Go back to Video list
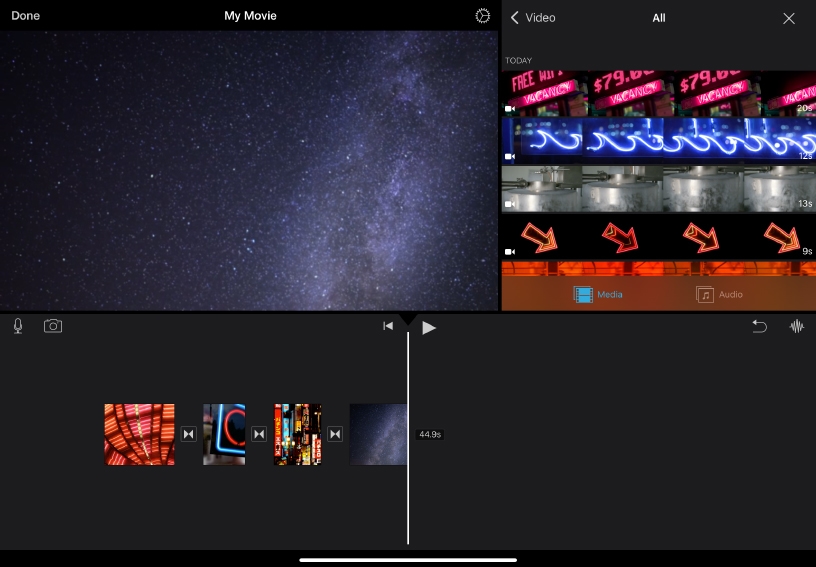Viewport: 816px width, 567px height. pyautogui.click(x=532, y=18)
